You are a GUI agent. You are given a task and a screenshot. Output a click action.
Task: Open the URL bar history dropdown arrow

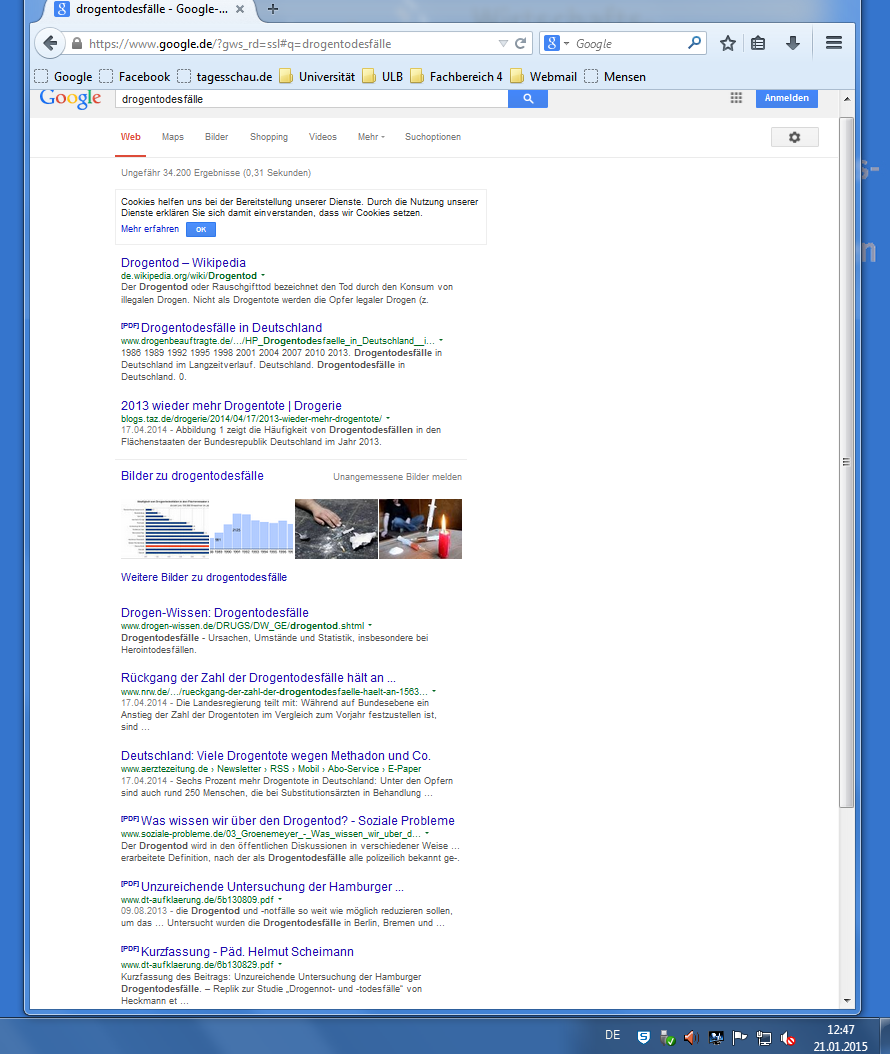[x=503, y=44]
